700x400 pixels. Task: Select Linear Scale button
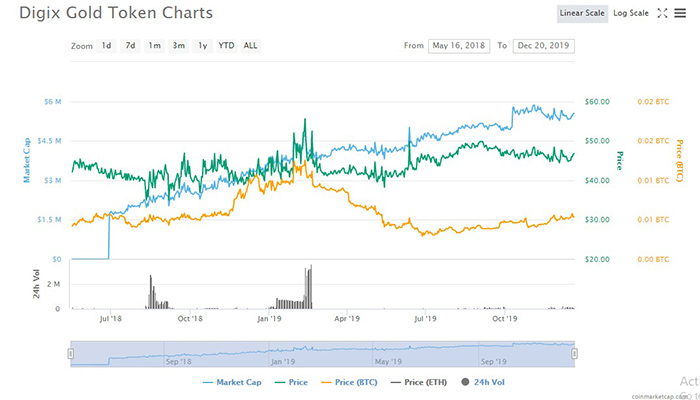coord(582,13)
